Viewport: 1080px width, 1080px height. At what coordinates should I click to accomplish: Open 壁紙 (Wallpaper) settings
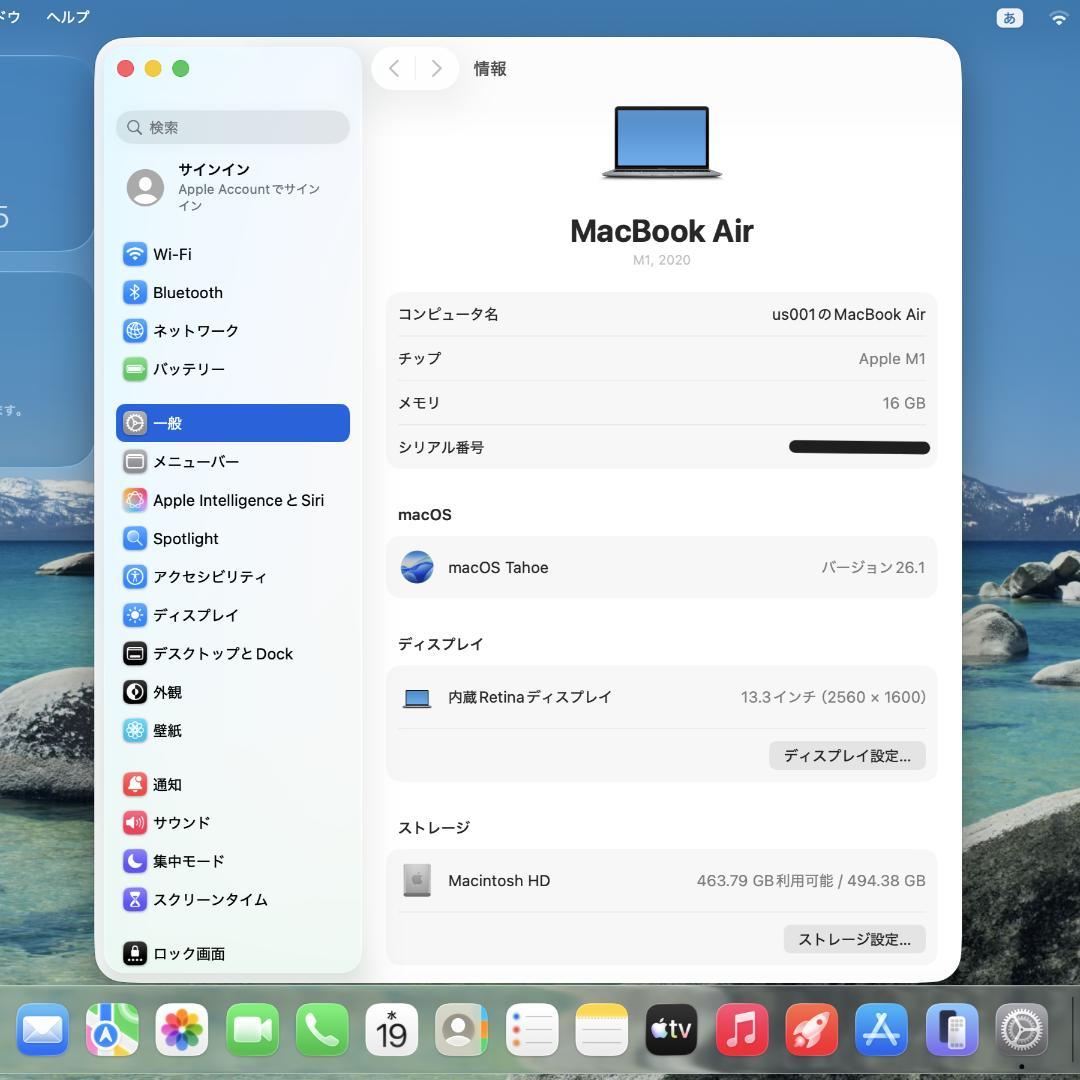pos(167,731)
